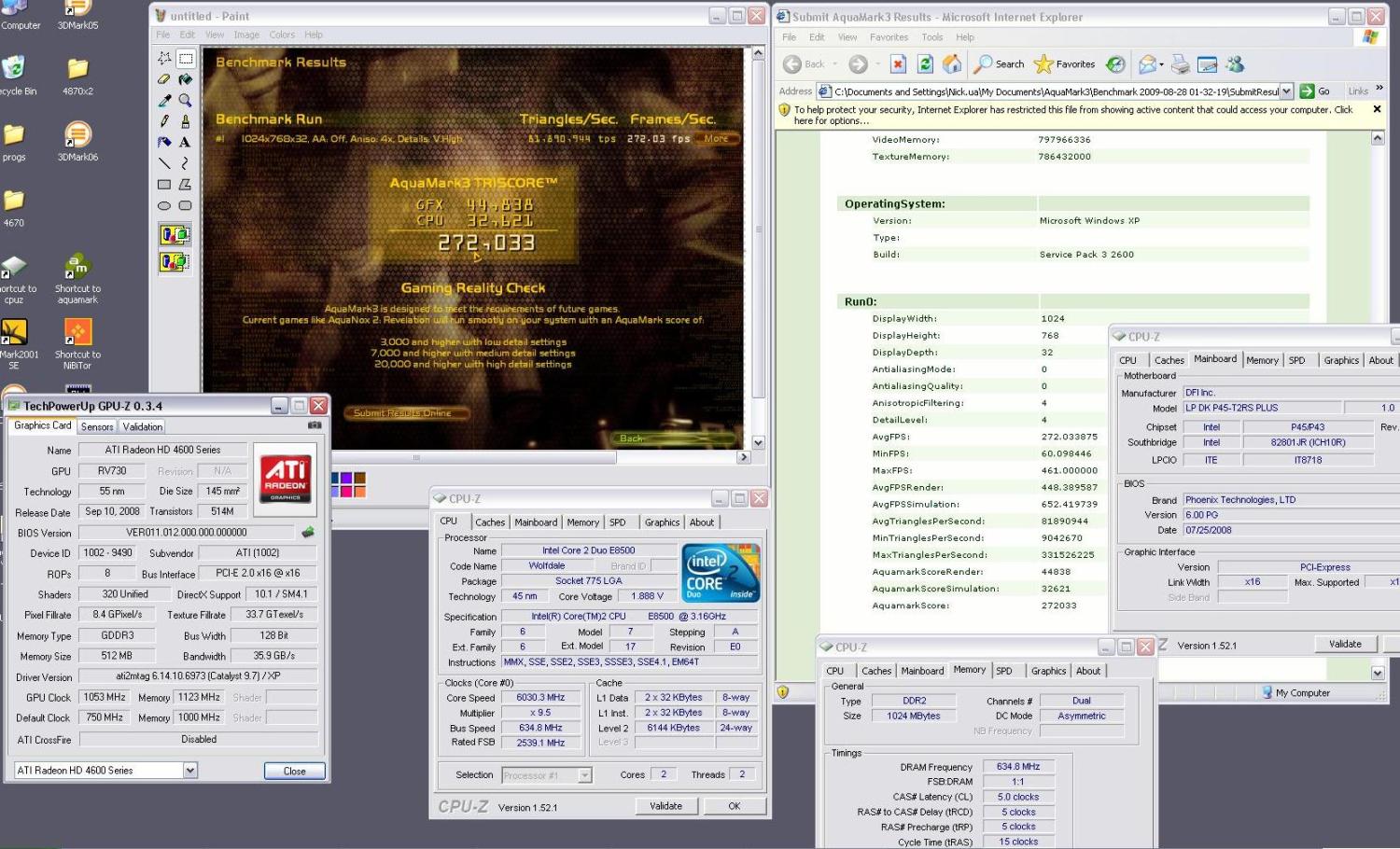The height and width of the screenshot is (849, 1400).
Task: Choose the straight Line tool in Paint
Action: tap(164, 163)
